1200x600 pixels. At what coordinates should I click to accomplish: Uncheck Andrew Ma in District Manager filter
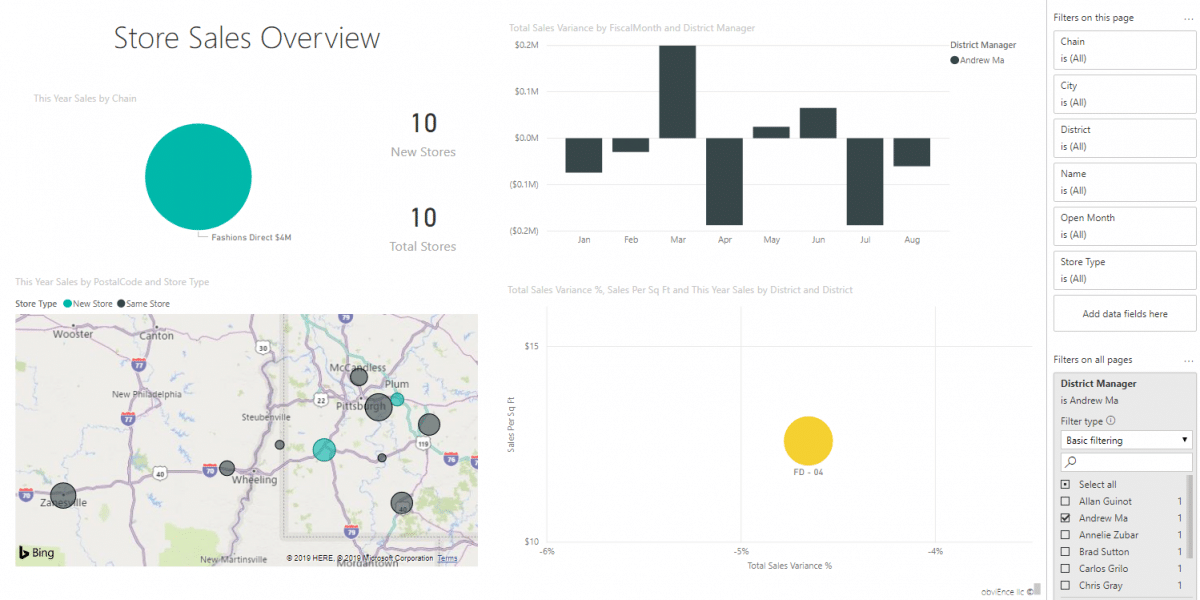(1063, 517)
